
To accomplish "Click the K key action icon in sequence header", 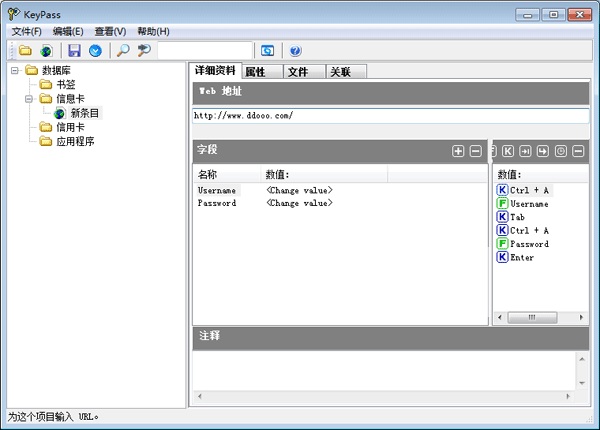I will (x=508, y=151).
